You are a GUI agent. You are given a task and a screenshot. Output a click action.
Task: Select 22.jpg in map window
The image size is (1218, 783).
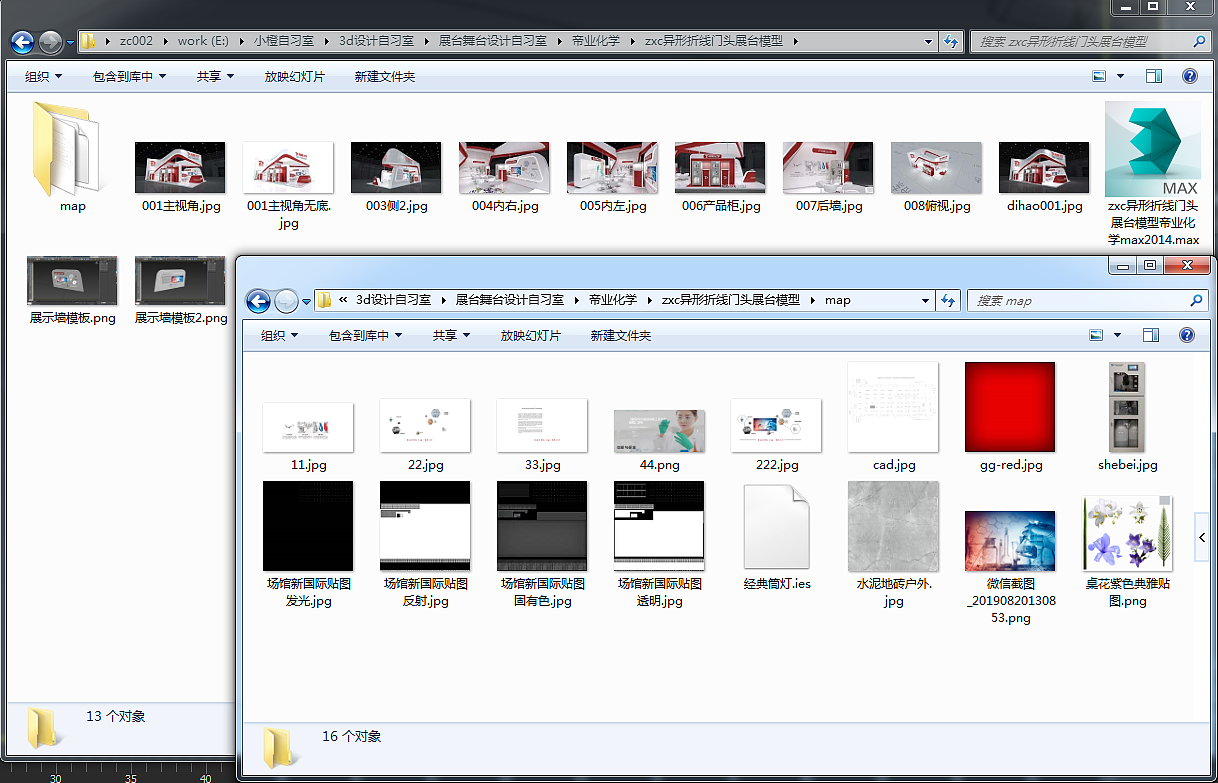pos(425,426)
